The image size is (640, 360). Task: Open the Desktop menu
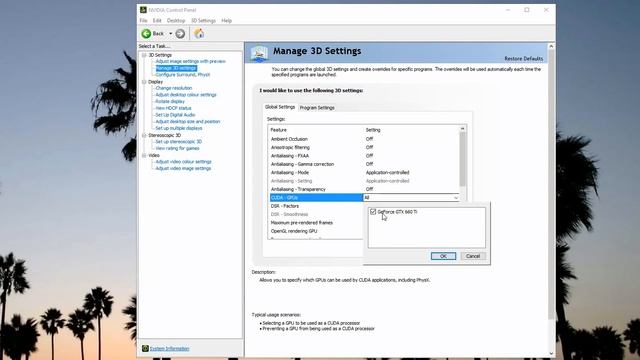[176, 20]
